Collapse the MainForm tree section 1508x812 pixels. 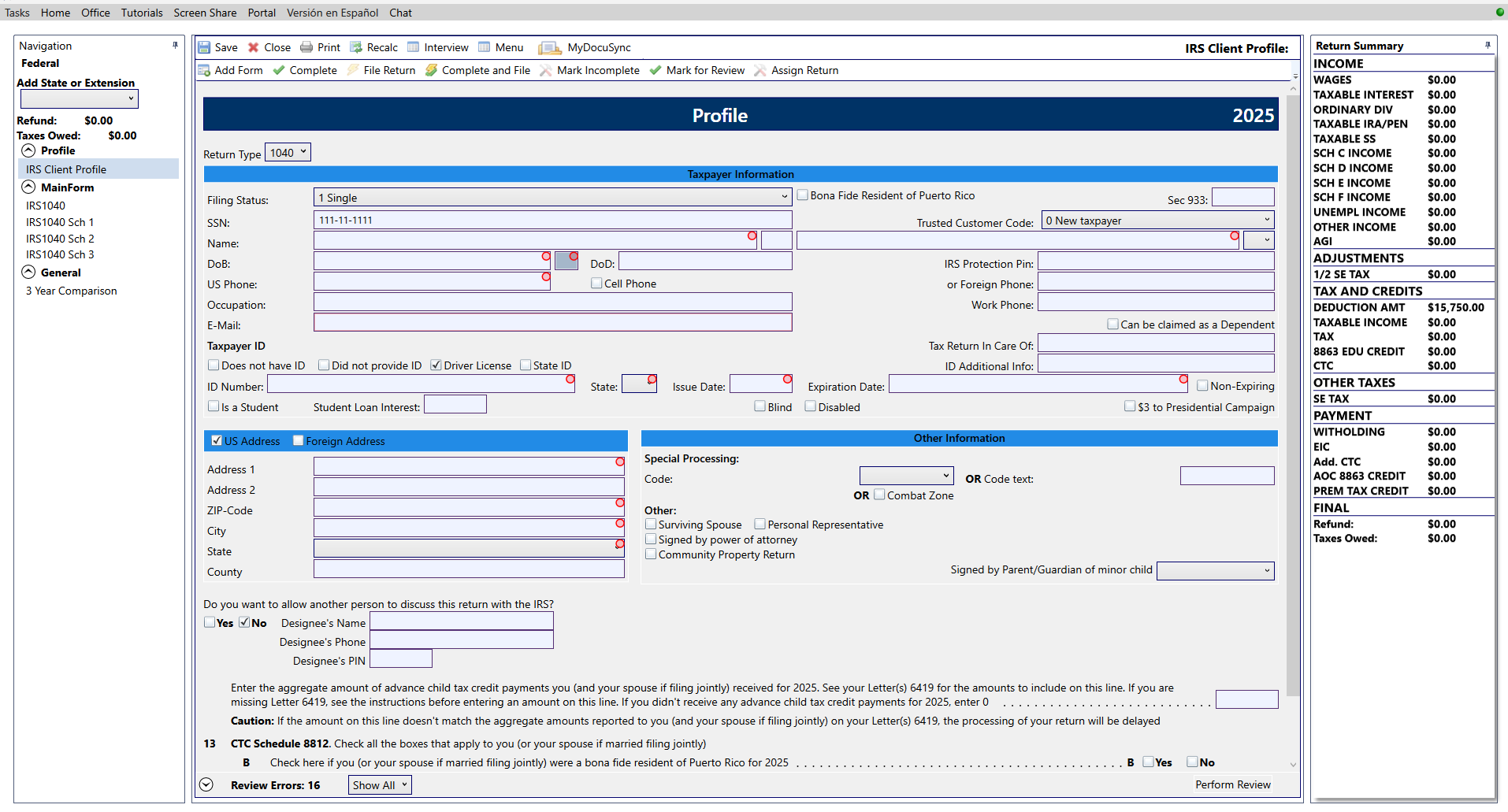(28, 187)
